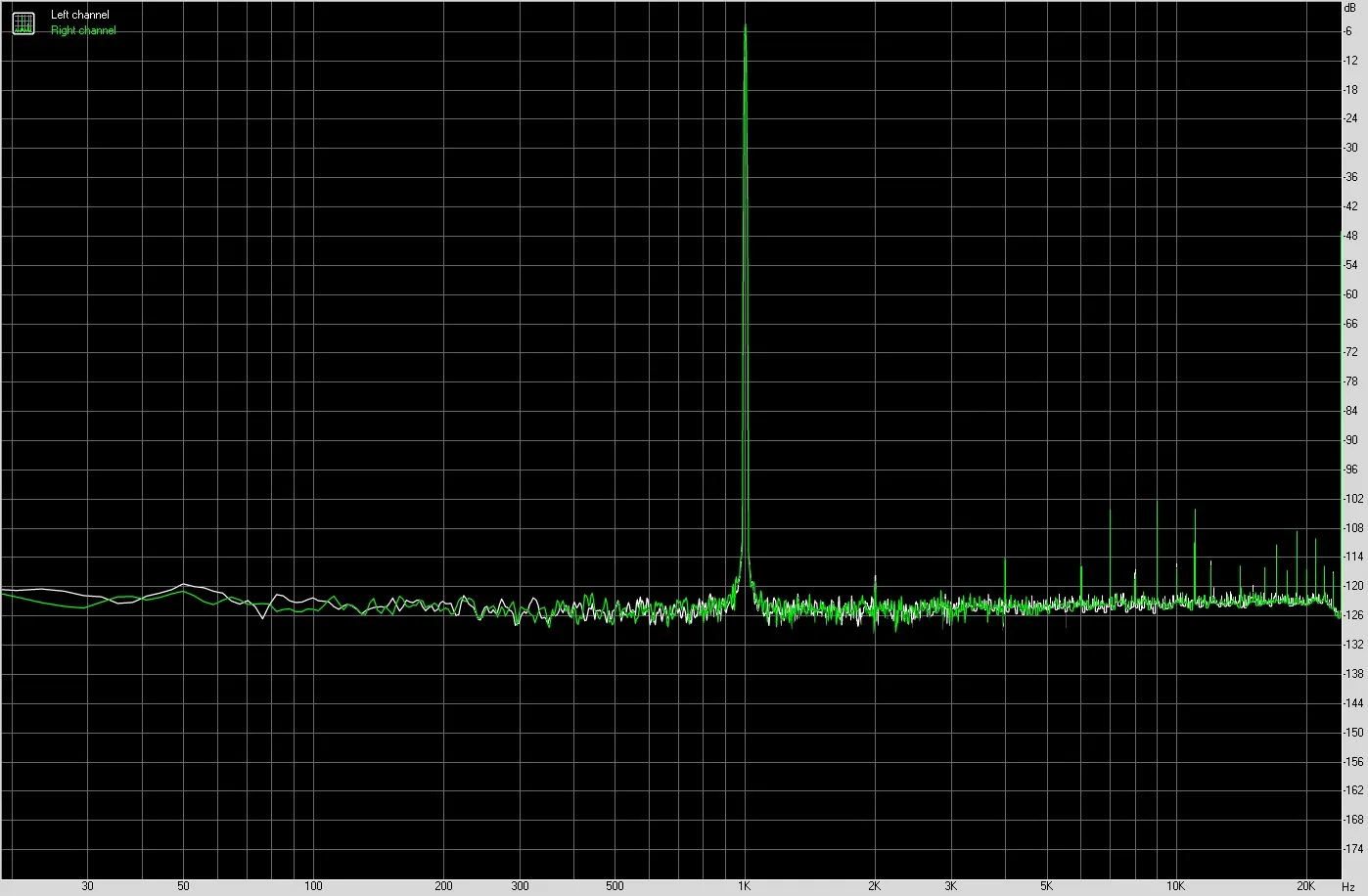Screen dimensions: 1368x896
Task: Click the -126 dB axis label
Action: [1352, 615]
